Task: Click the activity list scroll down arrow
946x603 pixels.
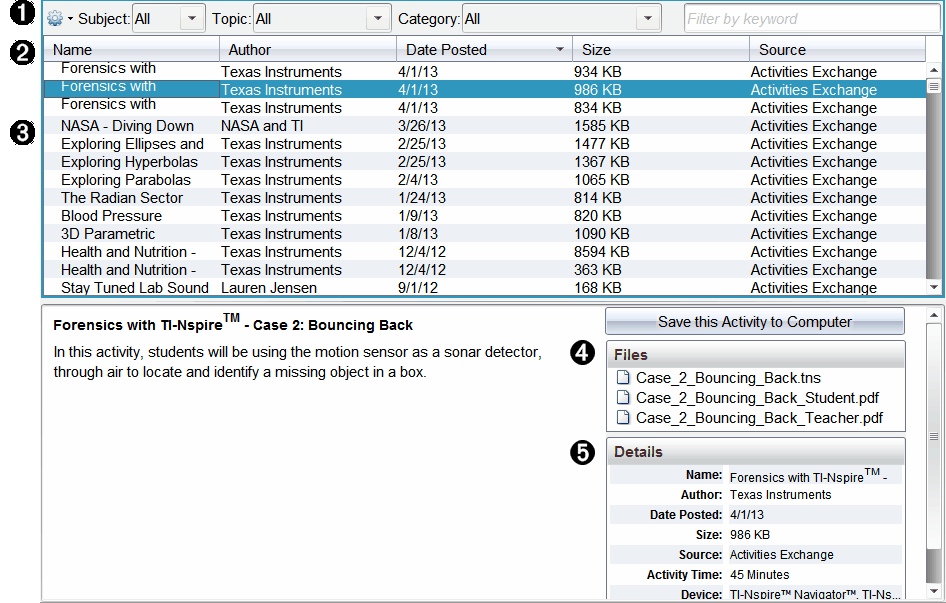Action: coord(934,287)
